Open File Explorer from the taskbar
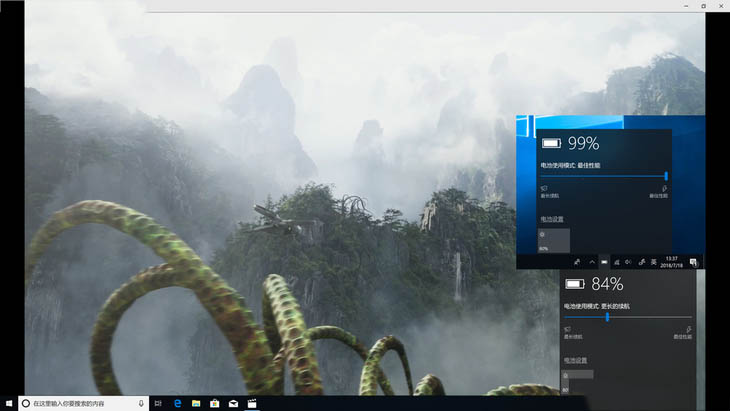Screen dimensions: 730x411 pos(196,404)
